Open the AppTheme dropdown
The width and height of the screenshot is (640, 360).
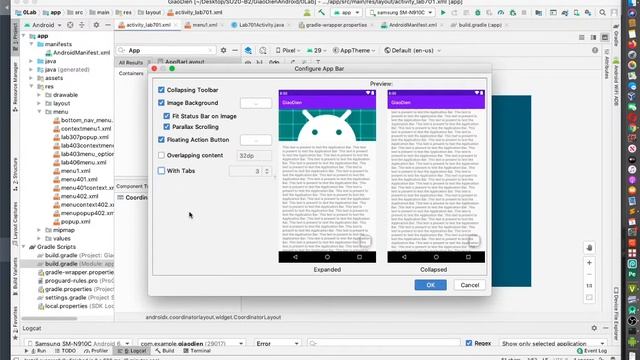tap(354, 50)
